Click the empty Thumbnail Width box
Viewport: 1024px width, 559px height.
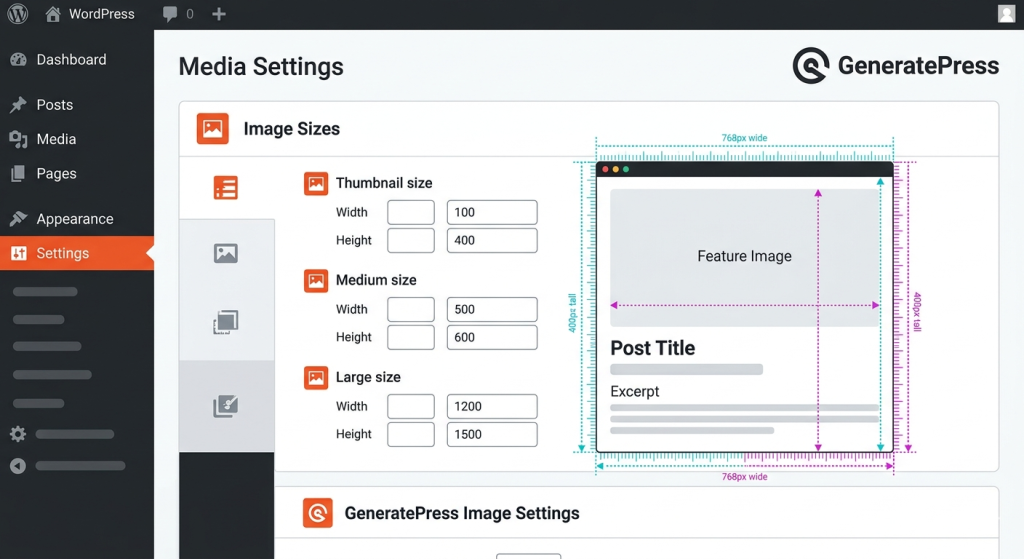tap(411, 212)
